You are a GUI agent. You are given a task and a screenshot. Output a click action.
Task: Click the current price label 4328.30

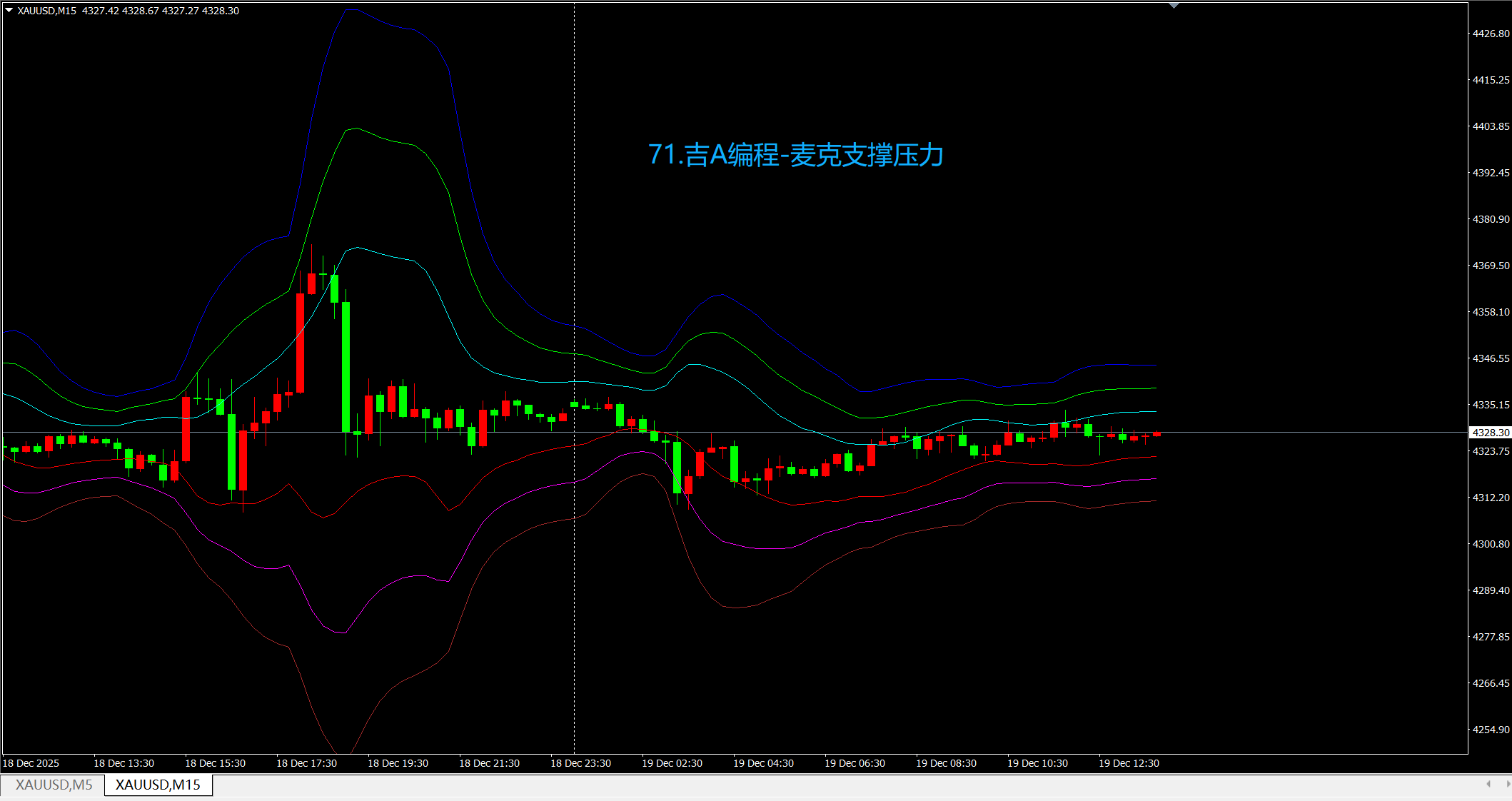pyautogui.click(x=1491, y=433)
